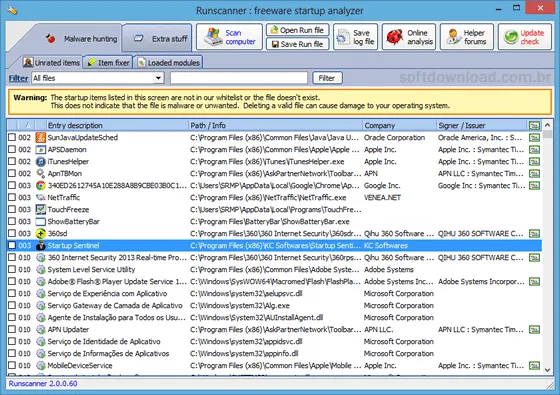Viewport: 560px width, 395px height.
Task: Click the Adobe Flash Player service gear icon
Action: click(x=41, y=282)
